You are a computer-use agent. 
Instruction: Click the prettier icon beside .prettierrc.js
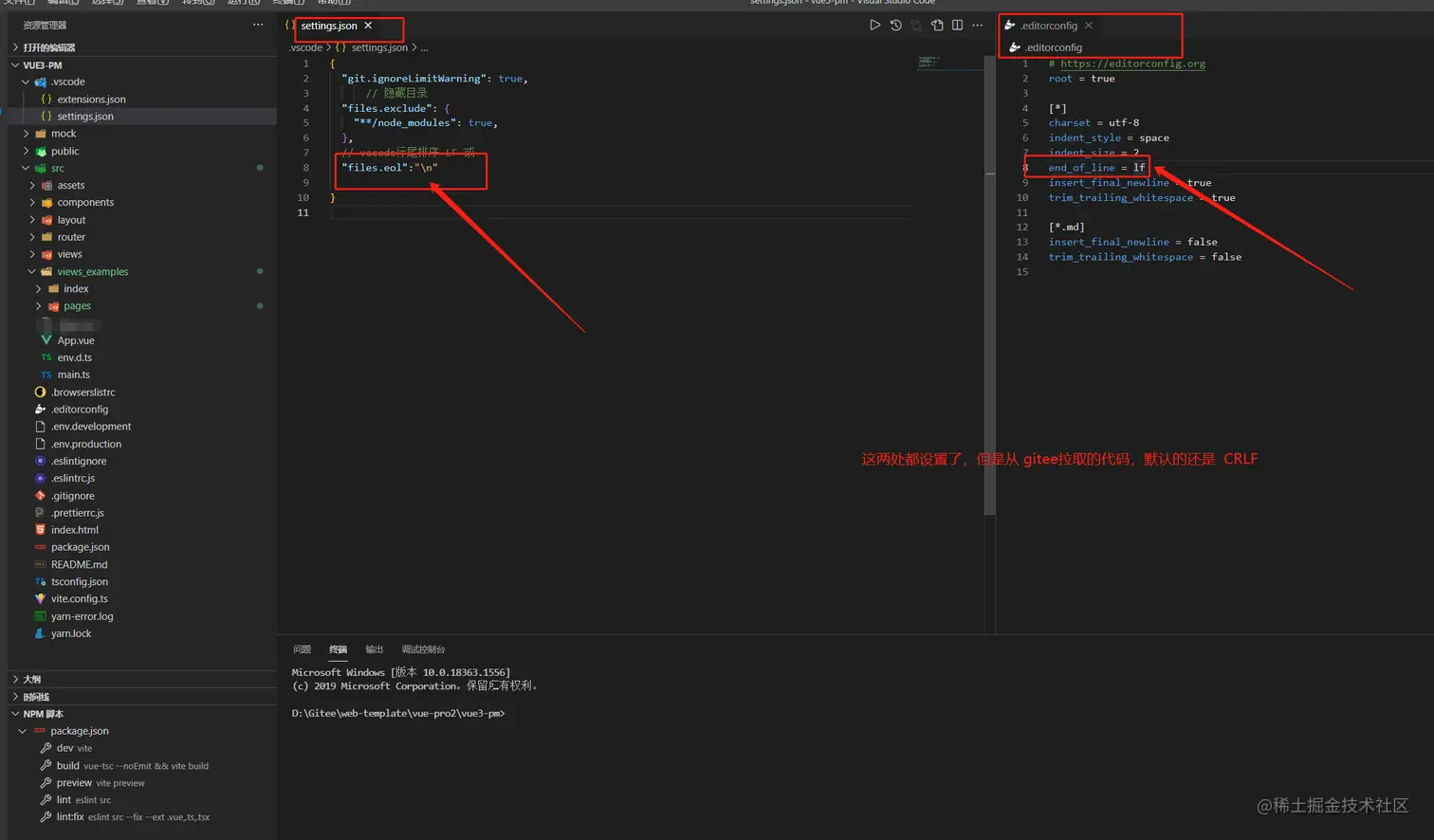point(40,513)
